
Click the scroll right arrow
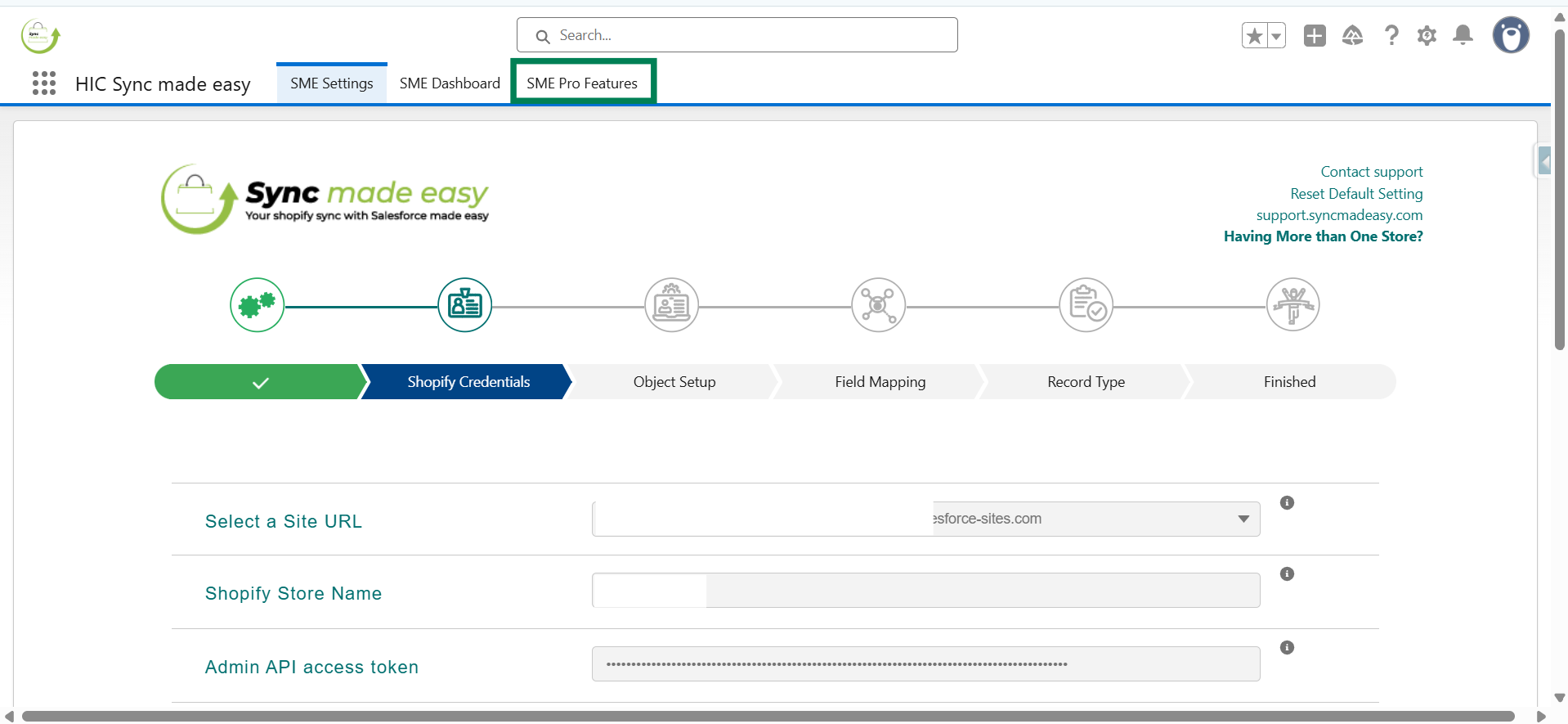tap(1541, 717)
